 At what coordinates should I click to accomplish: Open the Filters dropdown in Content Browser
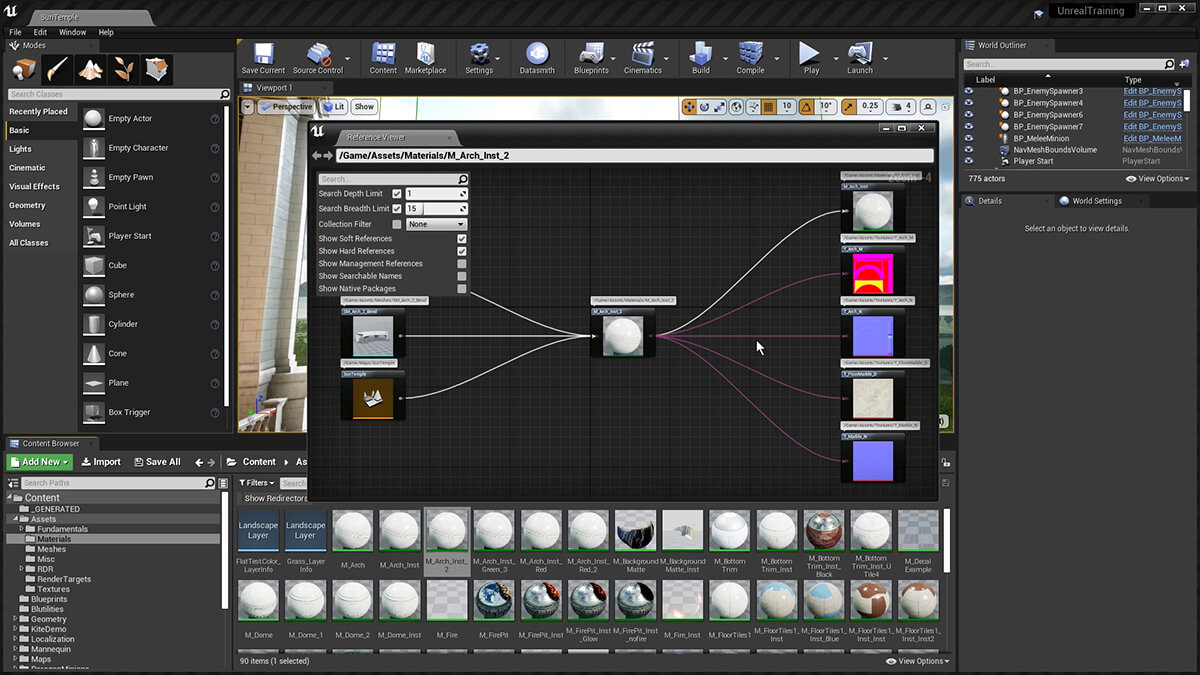pos(254,482)
